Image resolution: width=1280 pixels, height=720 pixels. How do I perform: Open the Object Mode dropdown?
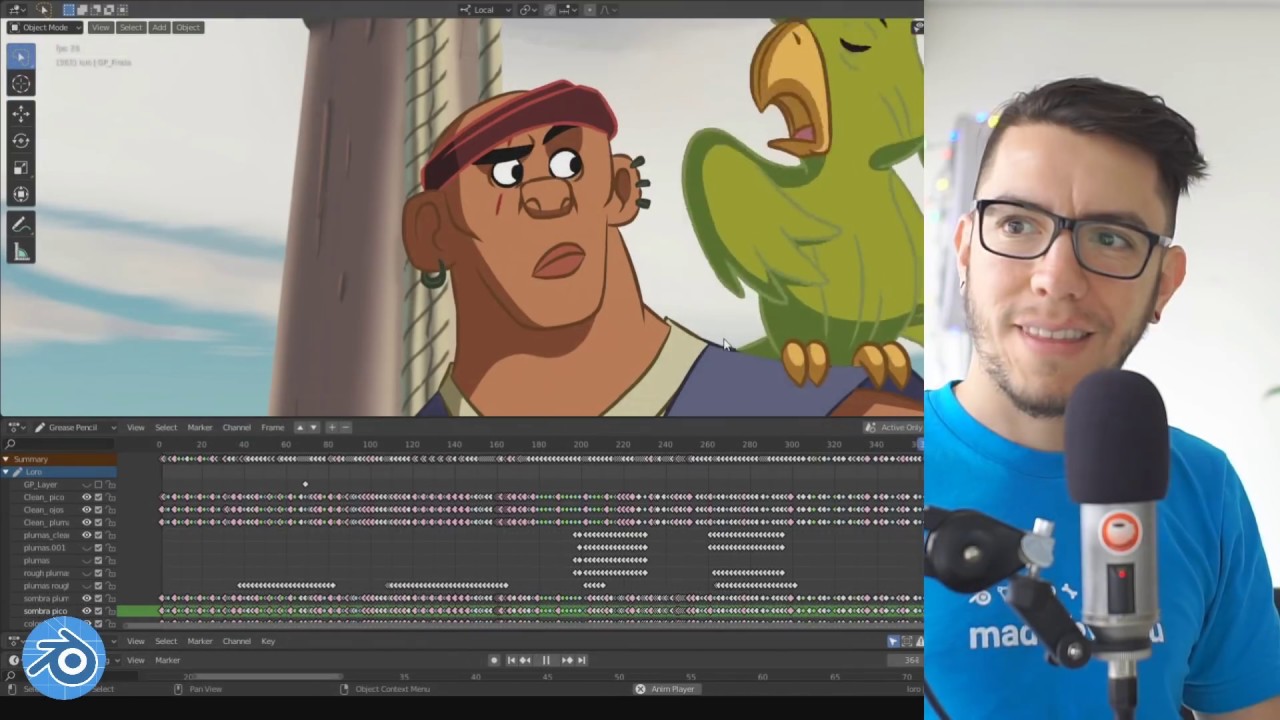pos(44,27)
